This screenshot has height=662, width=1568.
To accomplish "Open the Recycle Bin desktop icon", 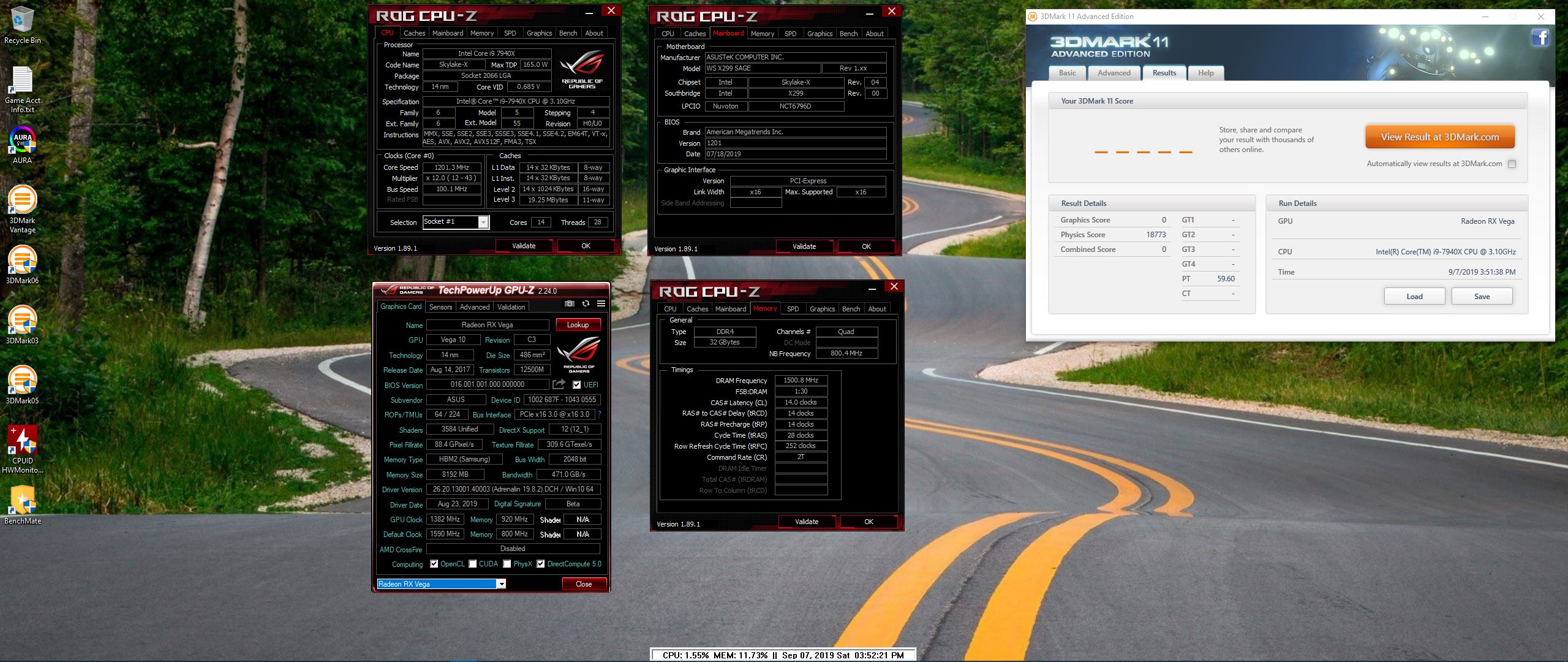I will pos(22,25).
